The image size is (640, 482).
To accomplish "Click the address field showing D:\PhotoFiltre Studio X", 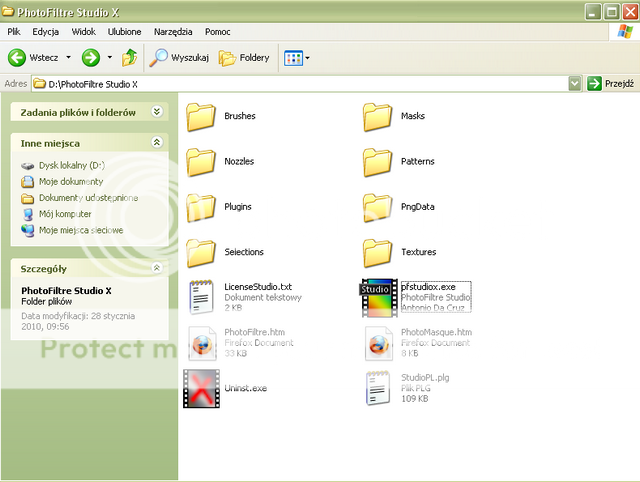I will click(x=300, y=84).
